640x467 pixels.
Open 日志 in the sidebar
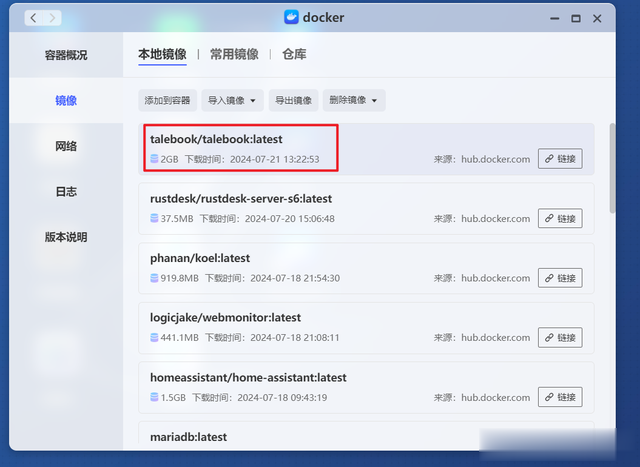click(66, 191)
